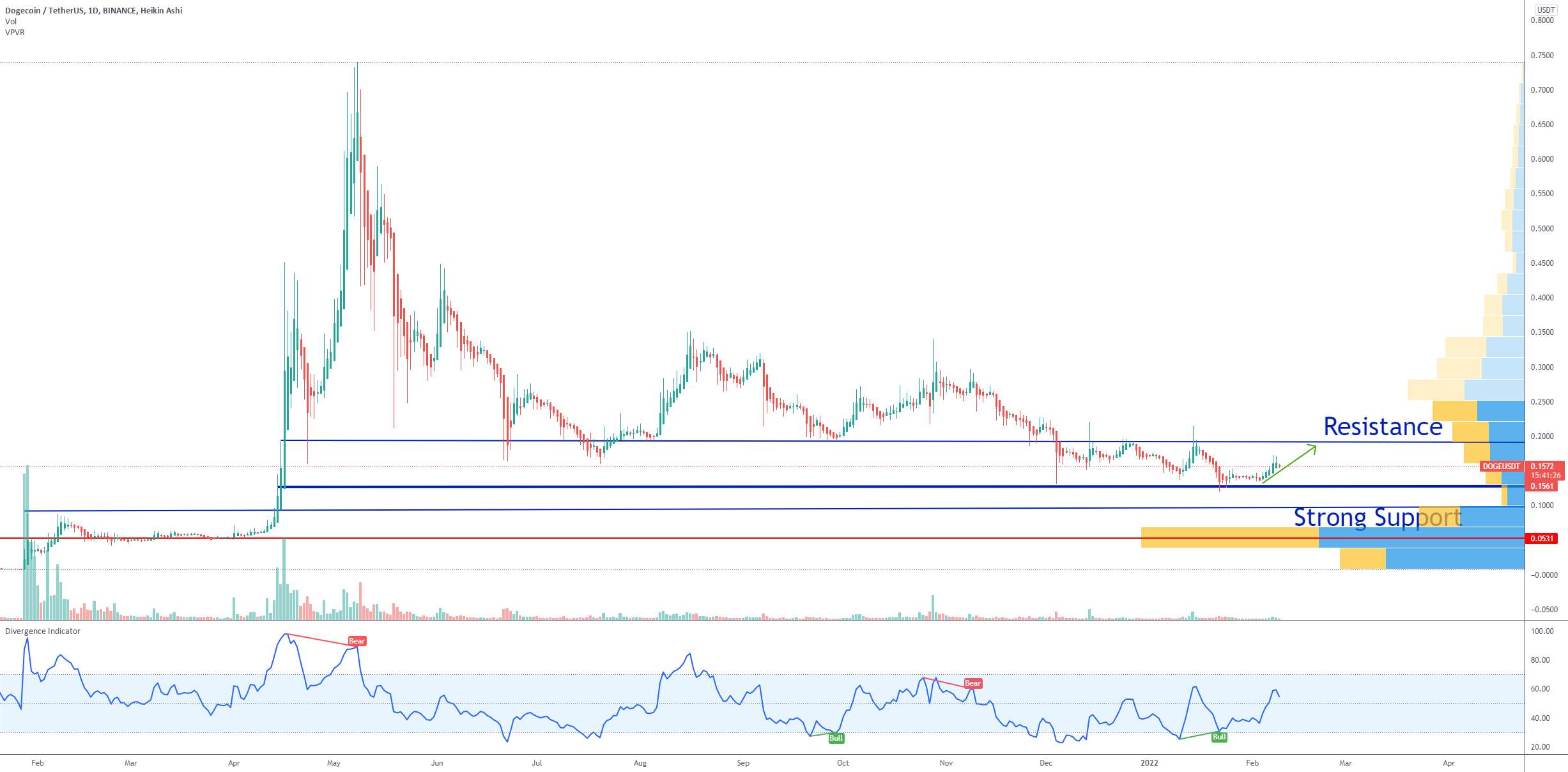Click the 0.5000 price axis label
This screenshot has height=772, width=1568.
pos(1542,229)
